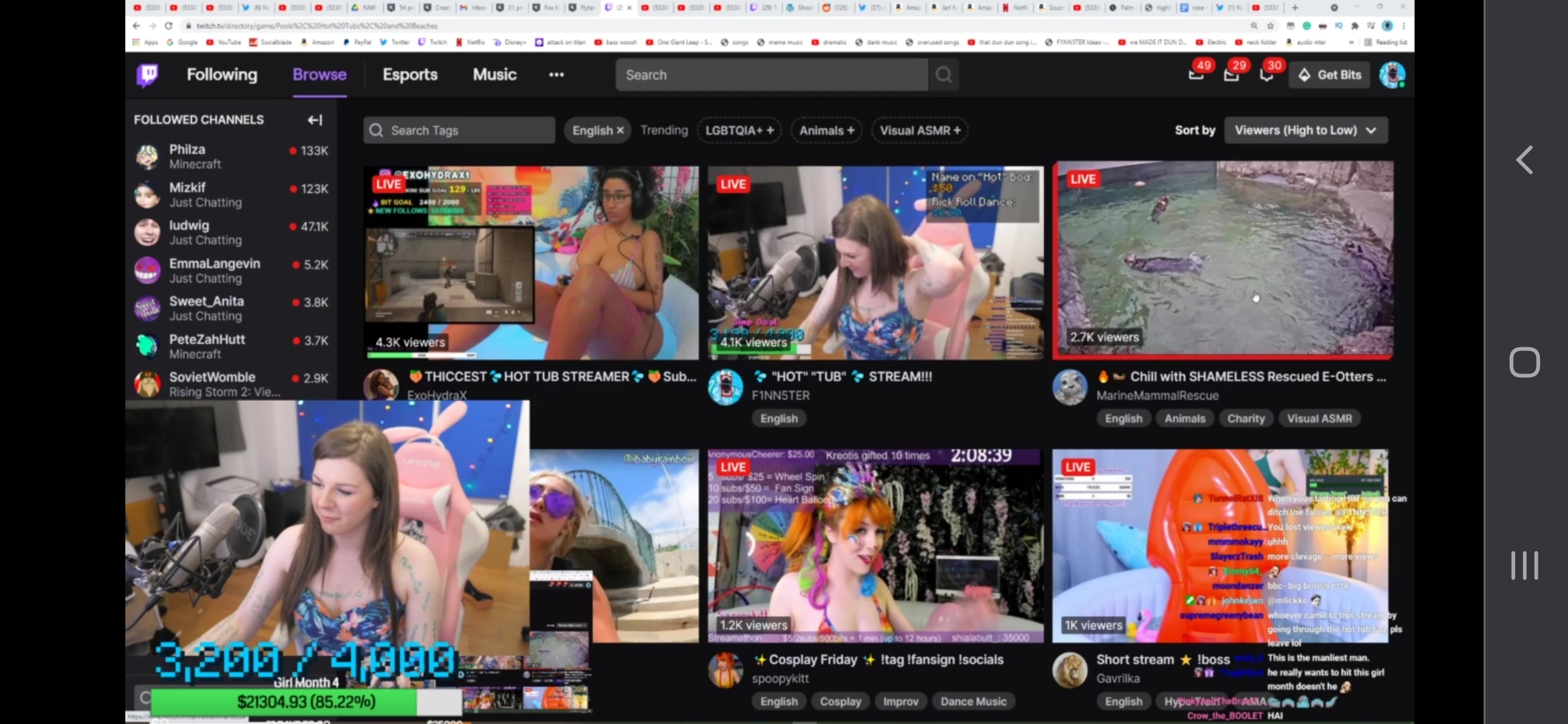This screenshot has height=724, width=1568.
Task: Open the spoopykitt Cosplay Friday thumbnail
Action: tap(876, 546)
